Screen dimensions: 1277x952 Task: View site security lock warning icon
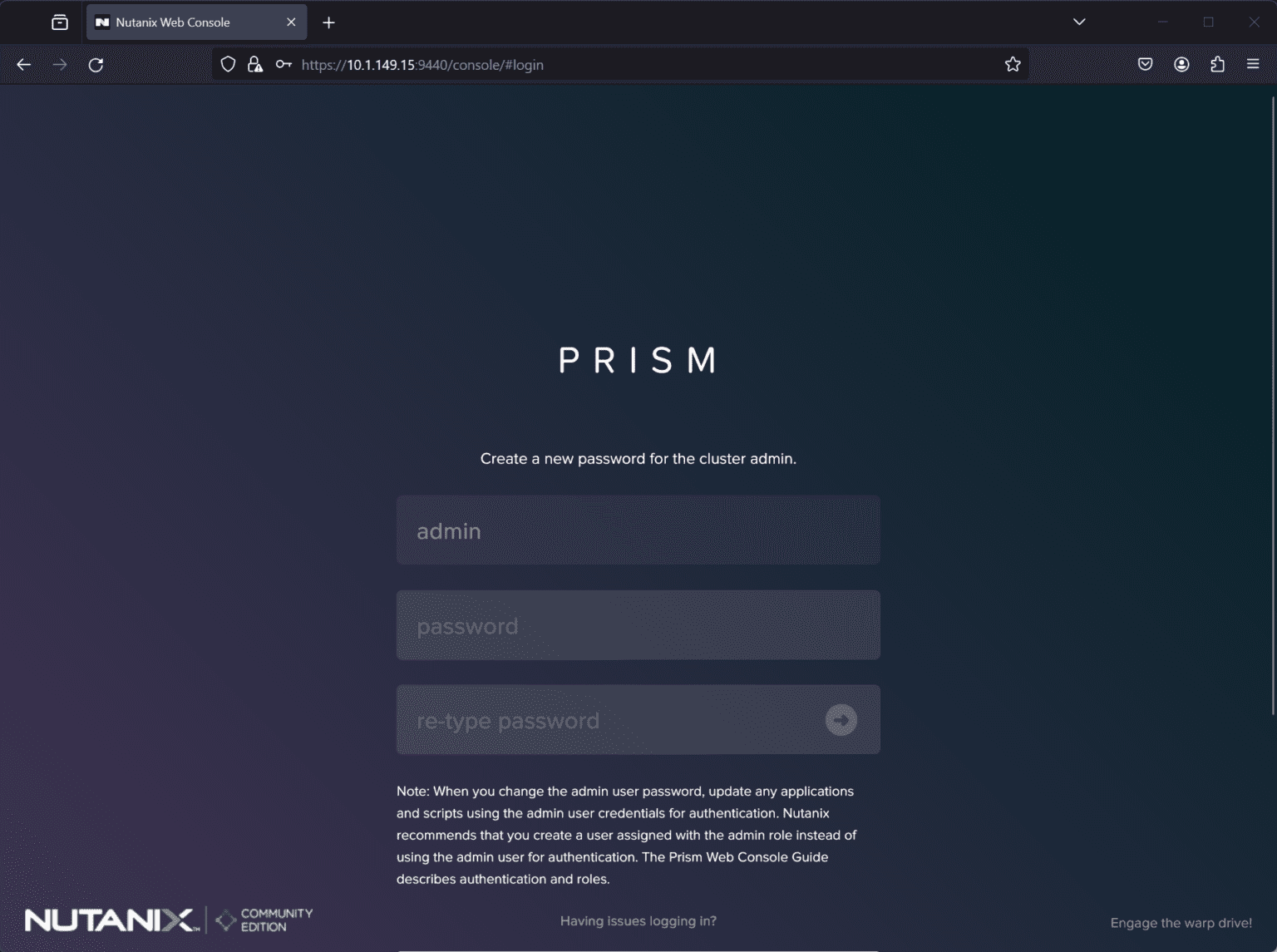[x=255, y=65]
